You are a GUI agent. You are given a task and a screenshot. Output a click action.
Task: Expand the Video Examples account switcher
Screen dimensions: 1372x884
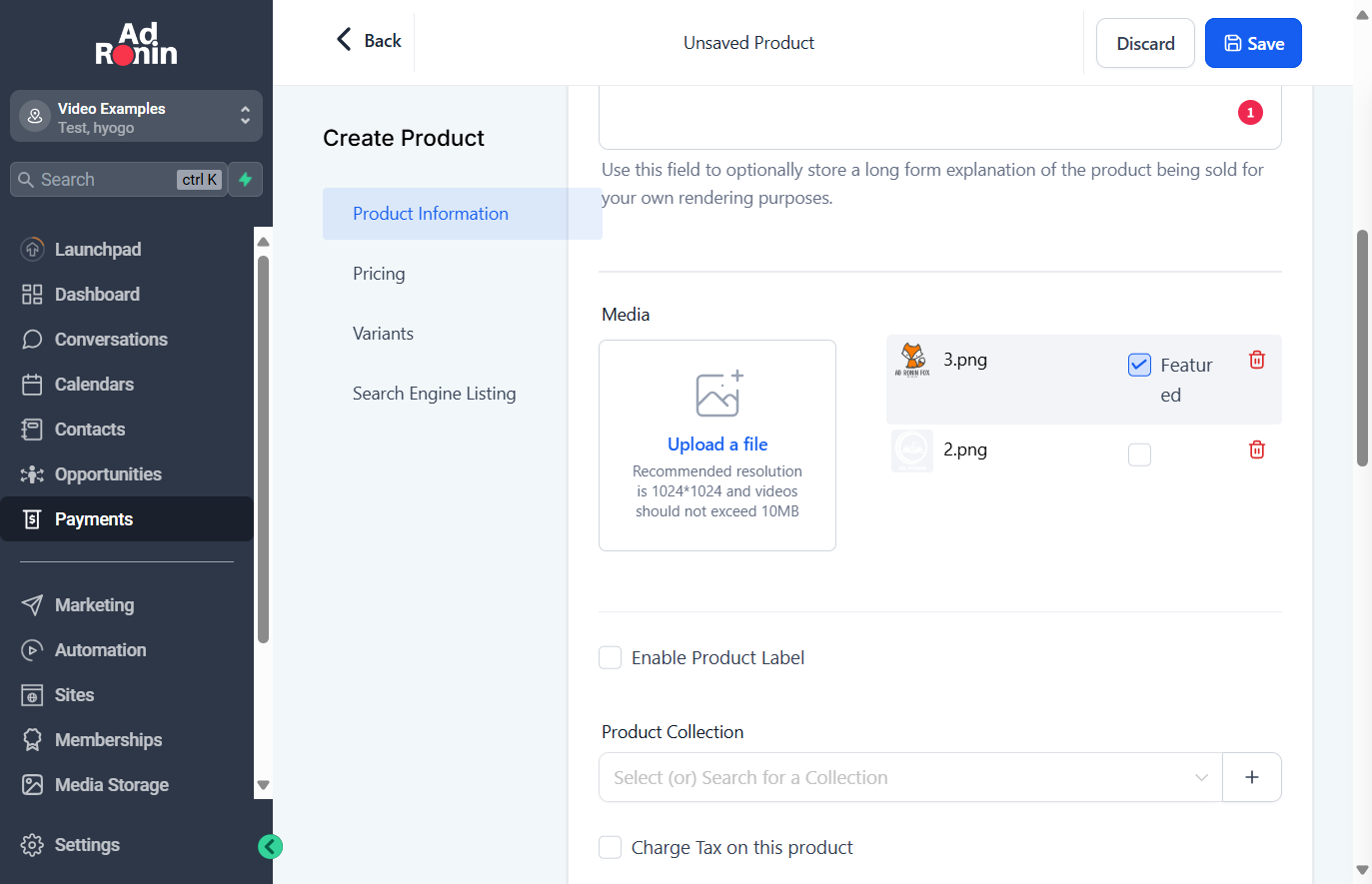136,117
